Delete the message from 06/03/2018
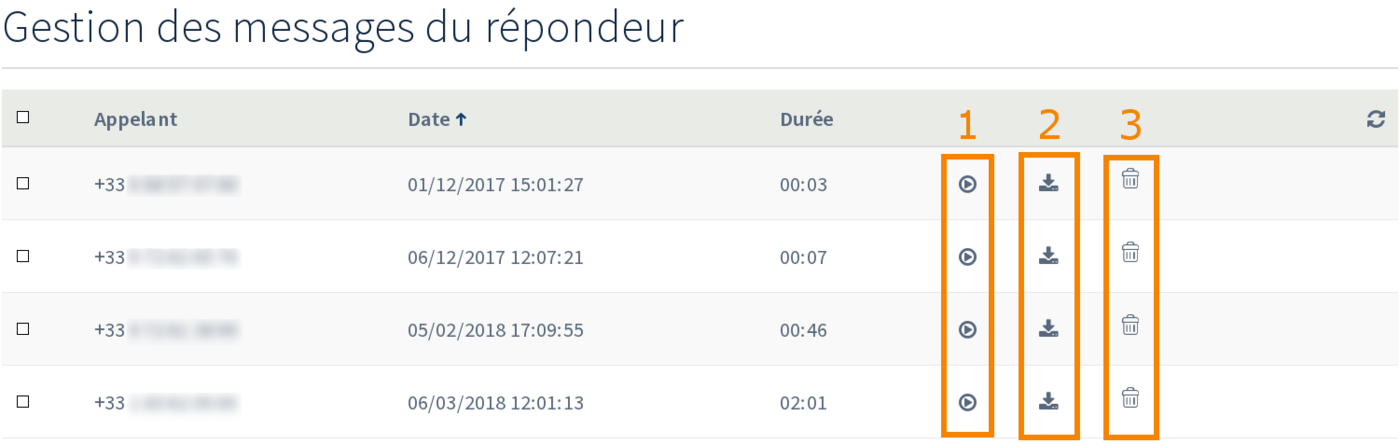 (1130, 398)
